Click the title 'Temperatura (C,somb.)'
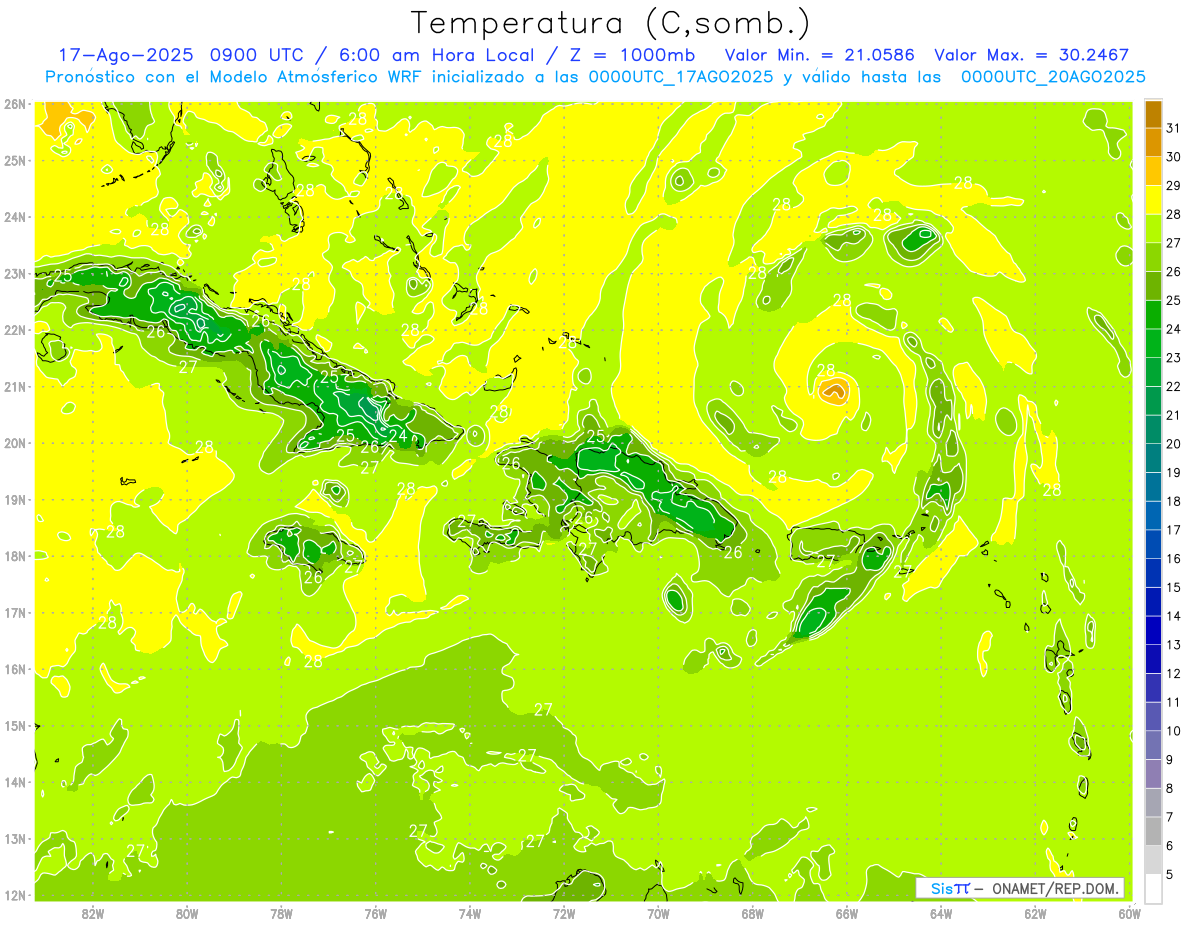This screenshot has width=1200, height=927. 611,23
